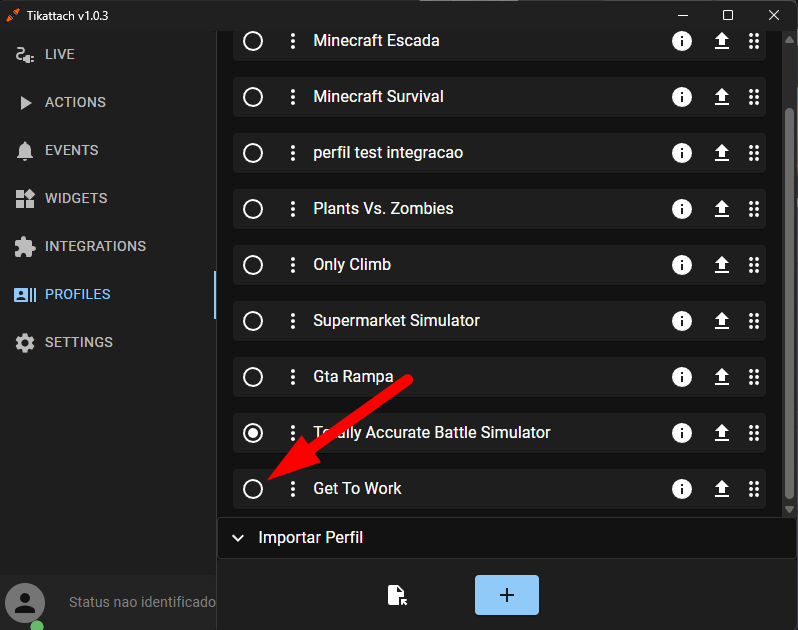This screenshot has width=798, height=630.
Task: Export the Minecraft Escada profile
Action: pos(722,41)
